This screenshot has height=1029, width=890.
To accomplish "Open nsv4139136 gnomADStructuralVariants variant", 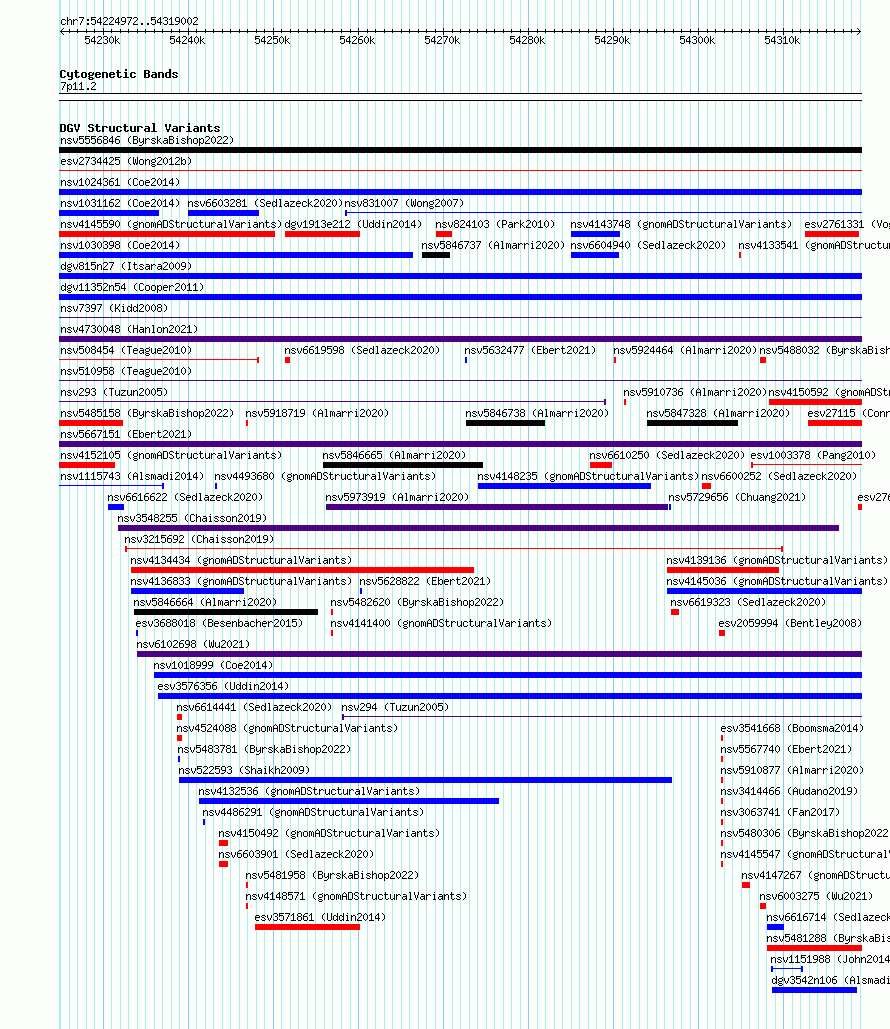I will coord(777,560).
